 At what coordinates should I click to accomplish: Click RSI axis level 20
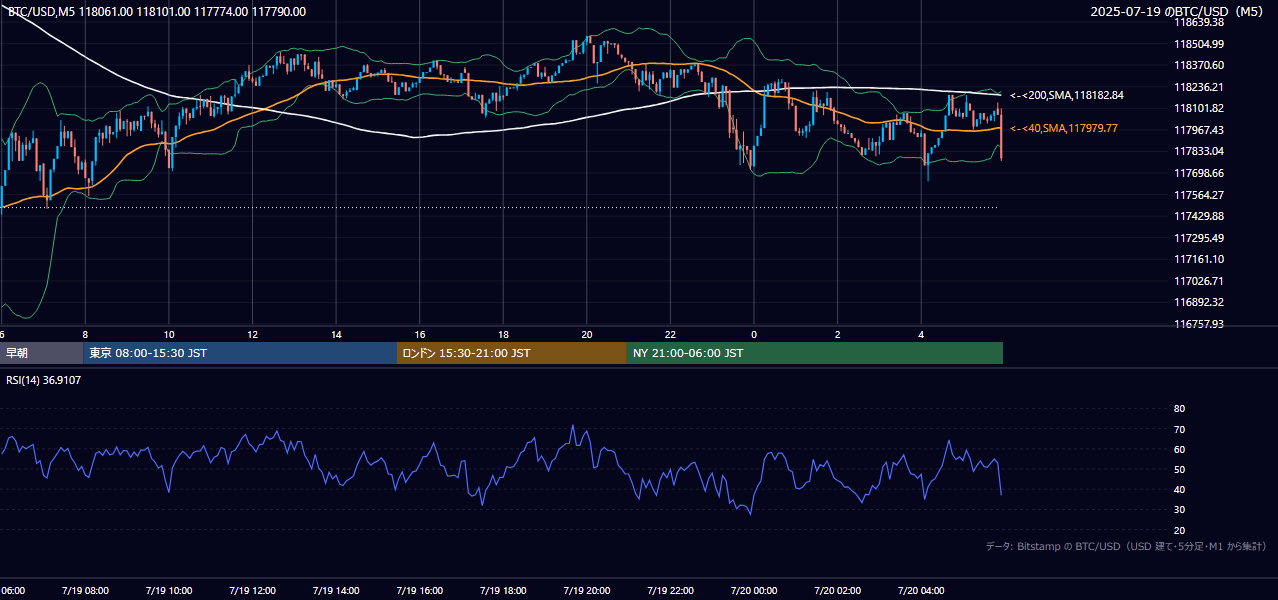(x=1179, y=530)
